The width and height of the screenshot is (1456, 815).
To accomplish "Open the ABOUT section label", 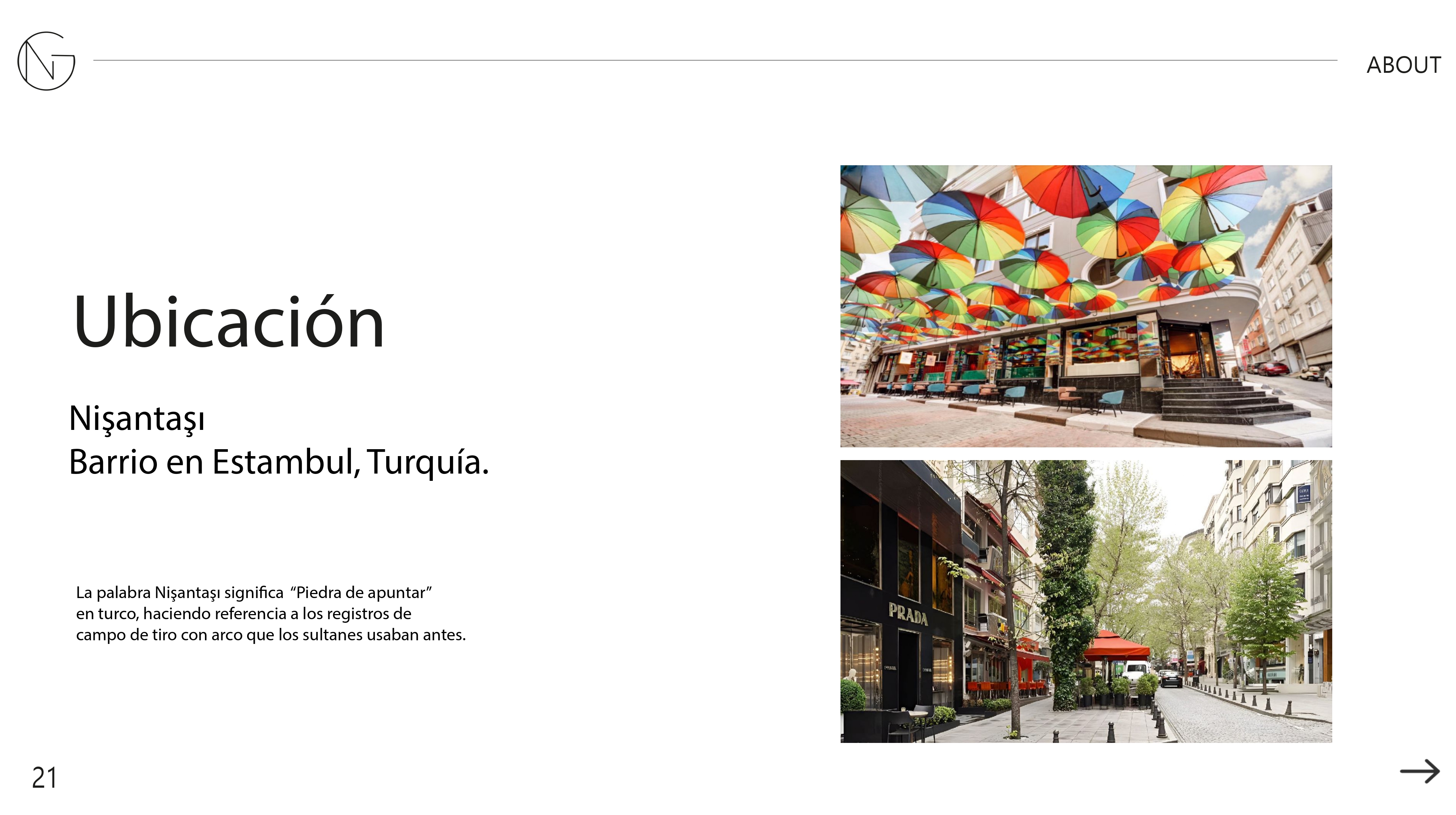I will pyautogui.click(x=1404, y=65).
